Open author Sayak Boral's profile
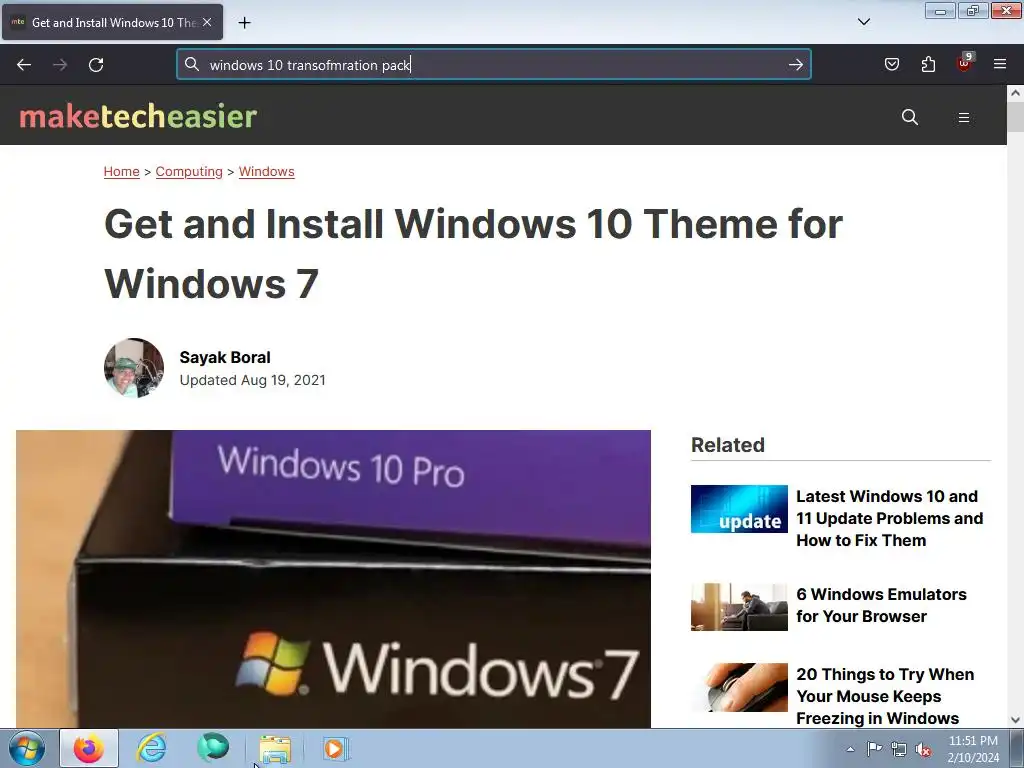This screenshot has height=768, width=1024. coord(225,357)
